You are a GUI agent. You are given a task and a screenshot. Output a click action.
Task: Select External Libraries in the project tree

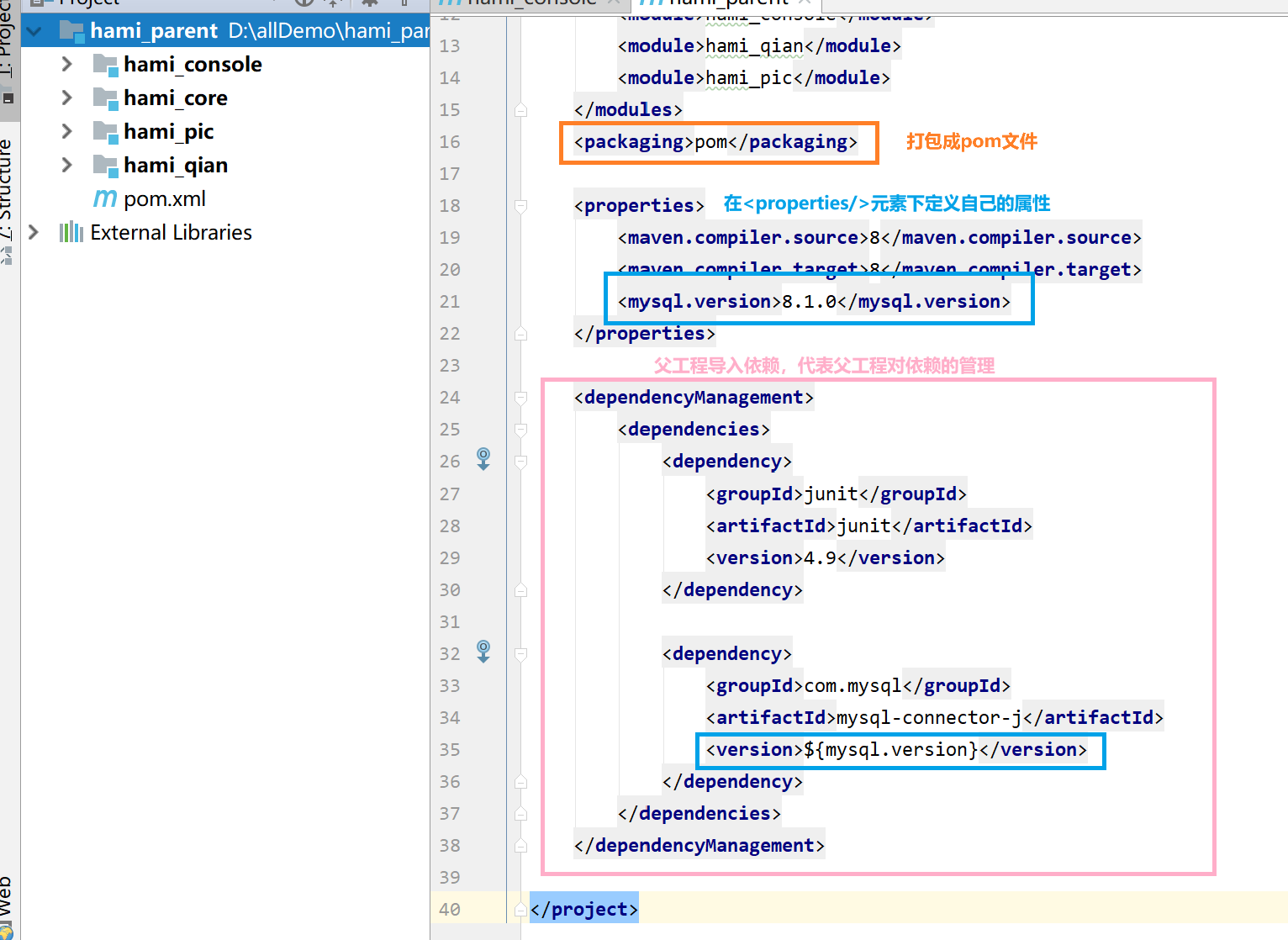(172, 232)
